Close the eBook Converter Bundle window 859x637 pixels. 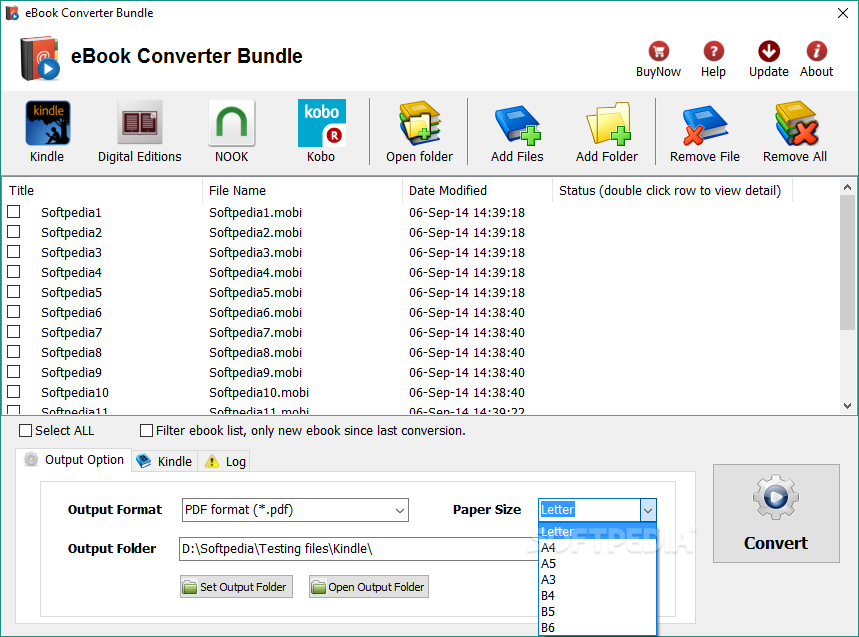pos(843,13)
